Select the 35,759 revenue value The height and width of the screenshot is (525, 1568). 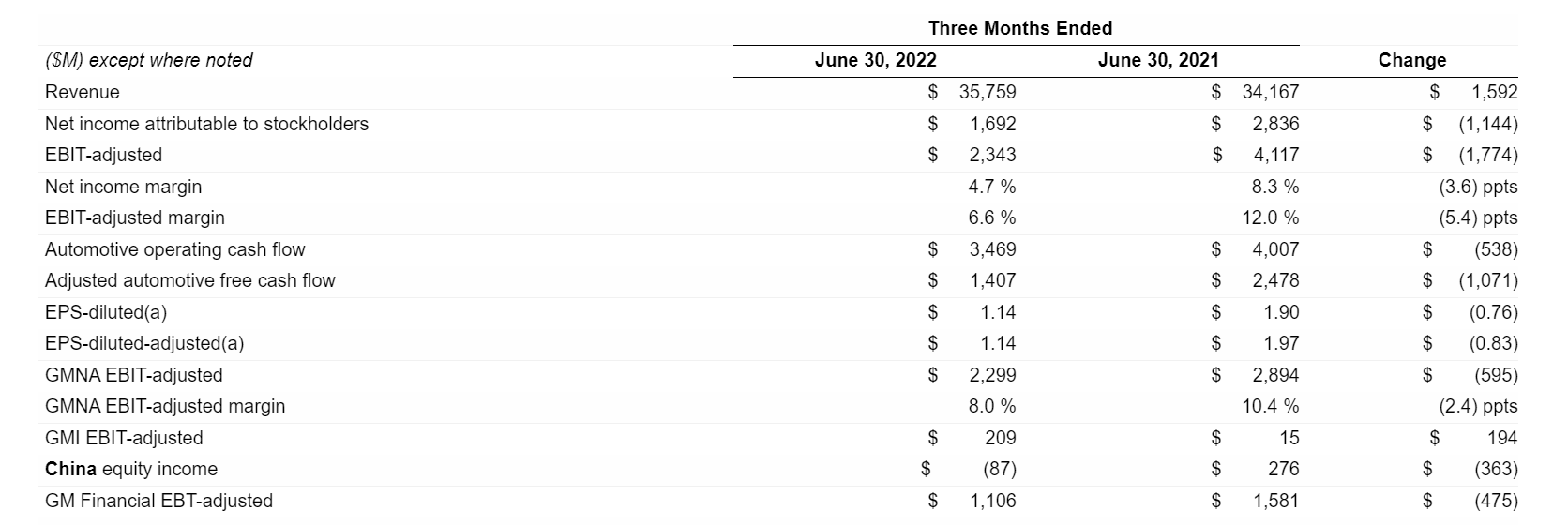tap(988, 92)
